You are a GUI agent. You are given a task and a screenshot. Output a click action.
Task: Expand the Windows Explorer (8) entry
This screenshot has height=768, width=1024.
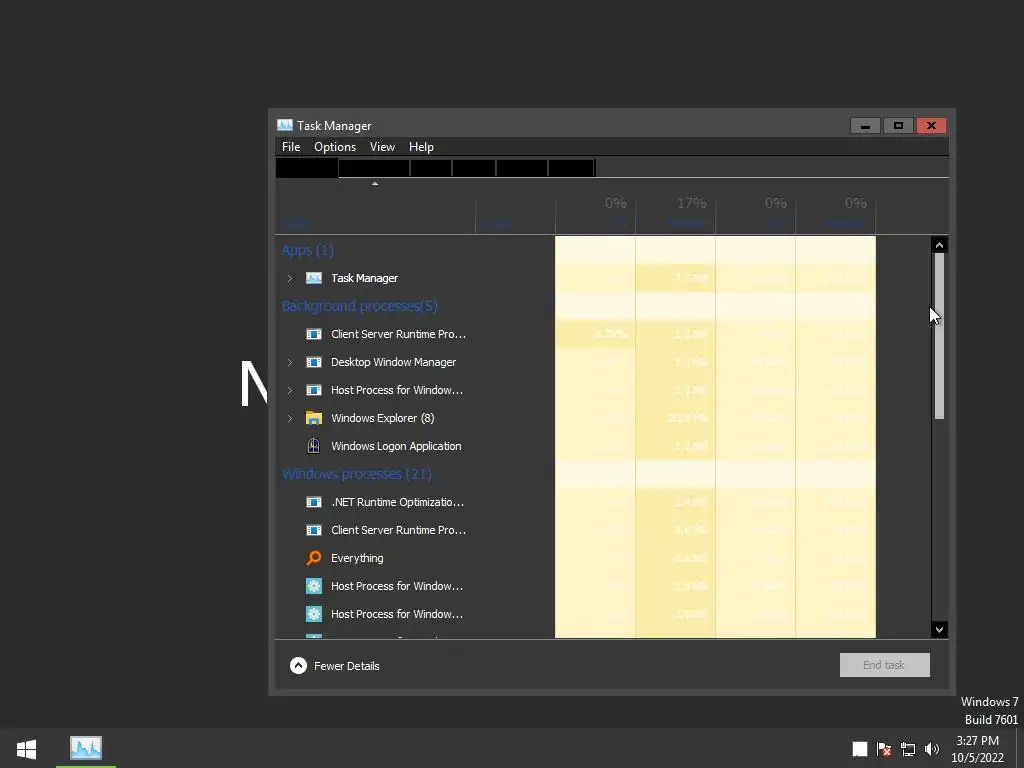tap(290, 418)
